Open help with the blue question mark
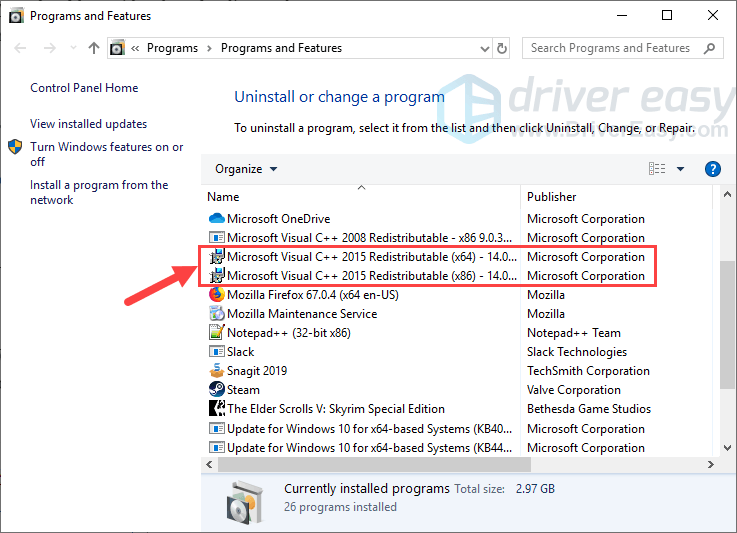The width and height of the screenshot is (737, 533). click(713, 169)
